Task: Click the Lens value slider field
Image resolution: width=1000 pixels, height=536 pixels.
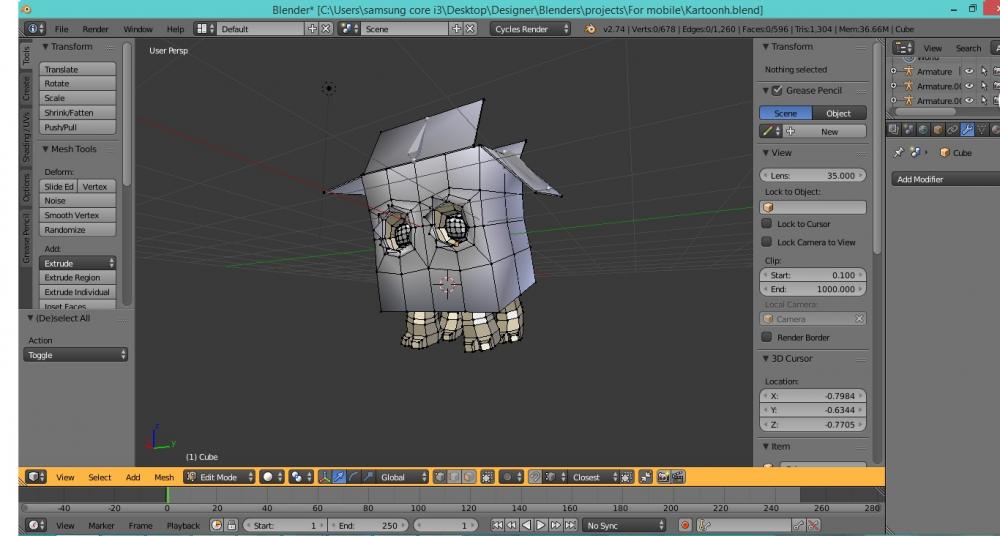Action: [814, 175]
